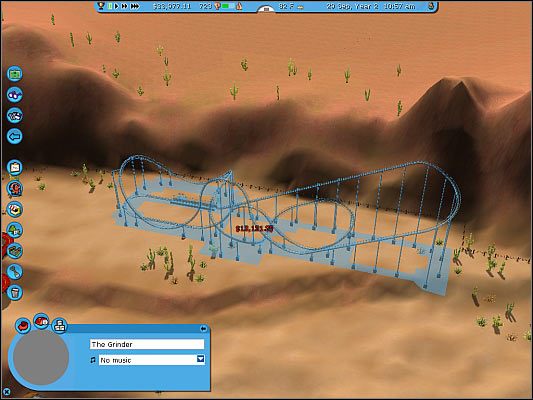The width and height of the screenshot is (533, 400).
Task: Close the panel with bottom-left X button
Action: pos(6,392)
